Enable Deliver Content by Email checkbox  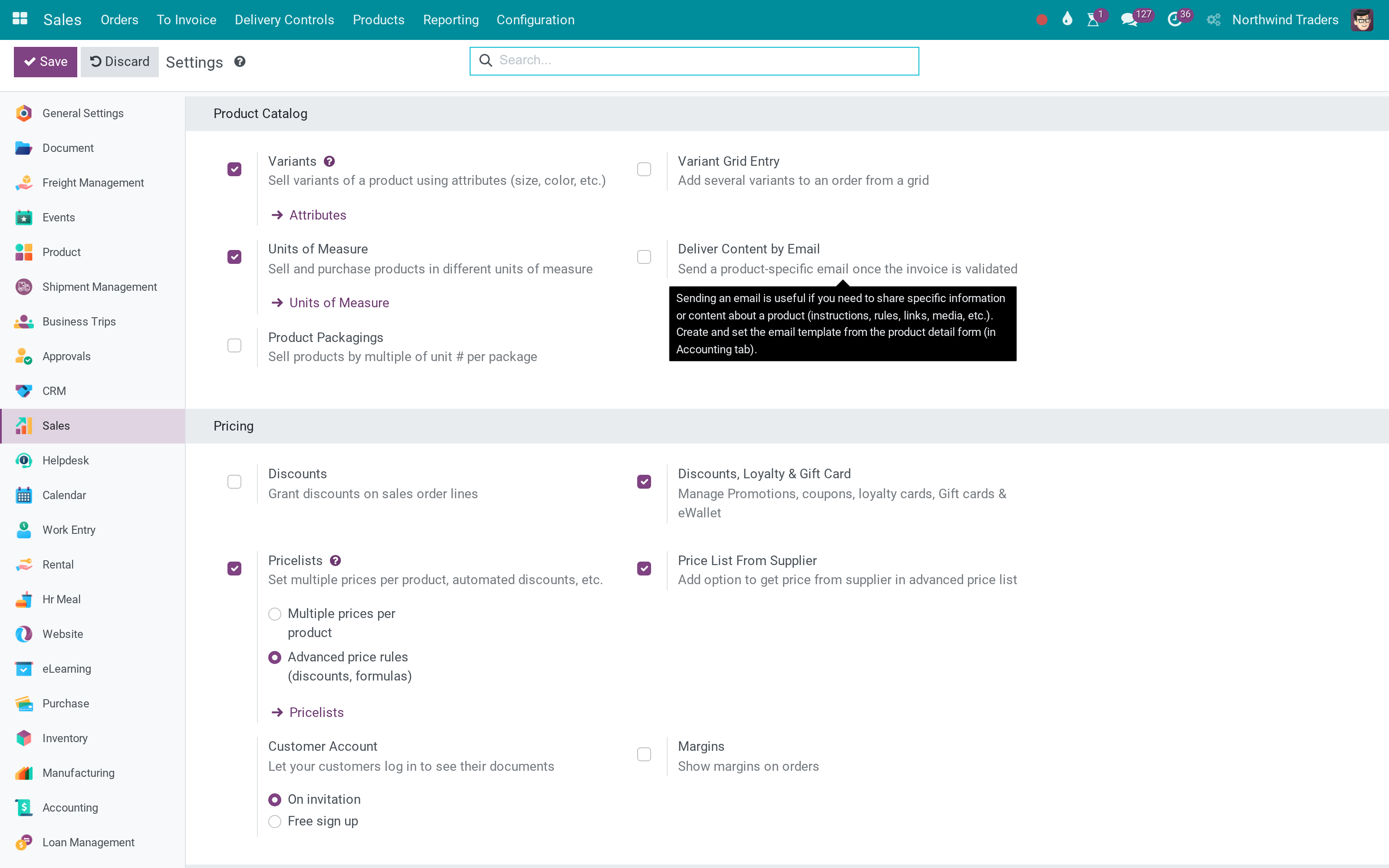point(644,257)
